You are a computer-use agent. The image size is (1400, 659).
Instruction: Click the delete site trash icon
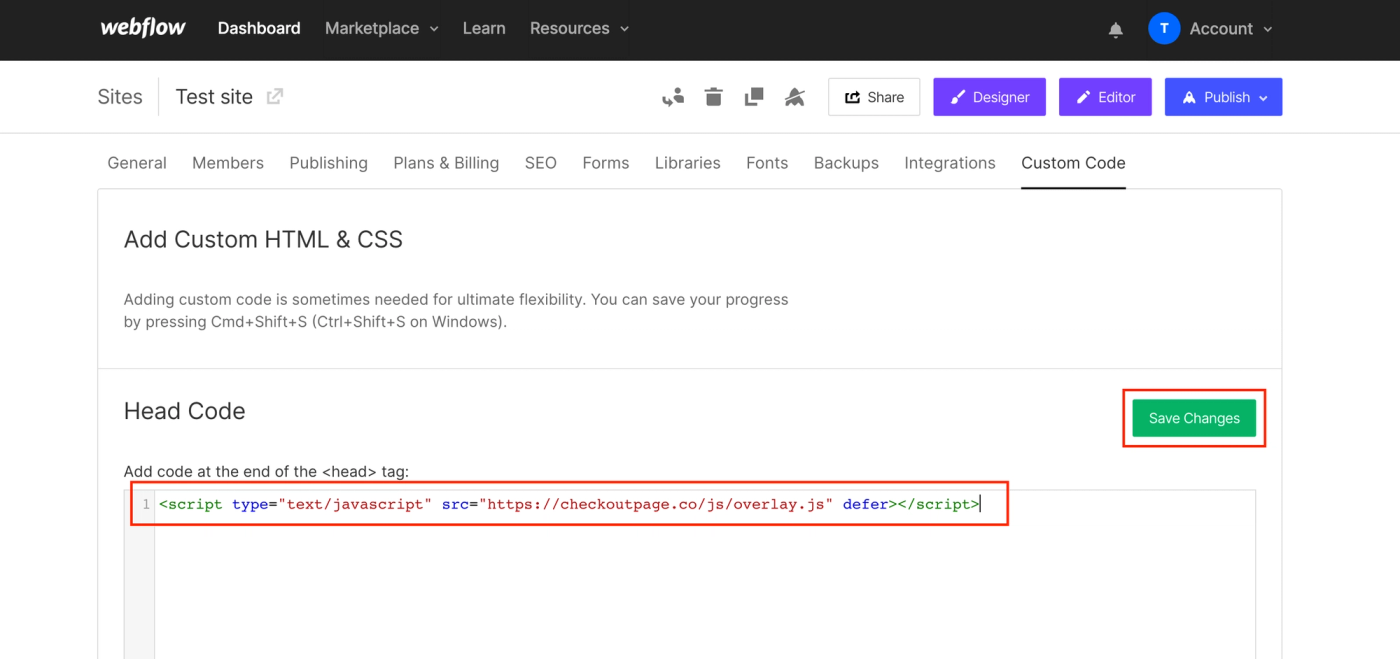[x=713, y=97]
